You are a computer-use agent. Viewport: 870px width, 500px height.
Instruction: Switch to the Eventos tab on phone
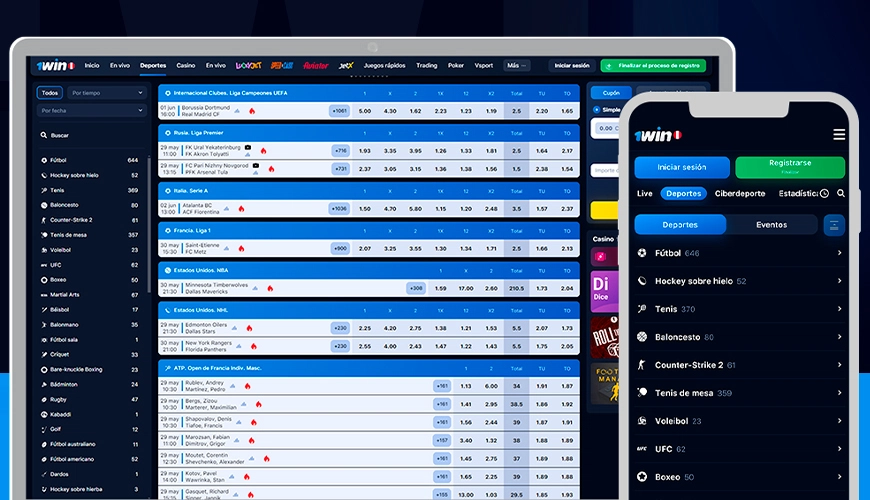pos(771,225)
